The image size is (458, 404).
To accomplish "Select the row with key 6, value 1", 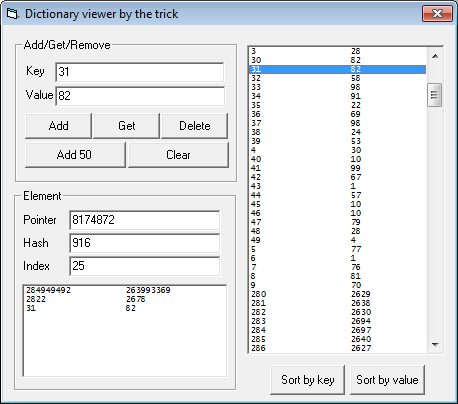I will [338, 258].
